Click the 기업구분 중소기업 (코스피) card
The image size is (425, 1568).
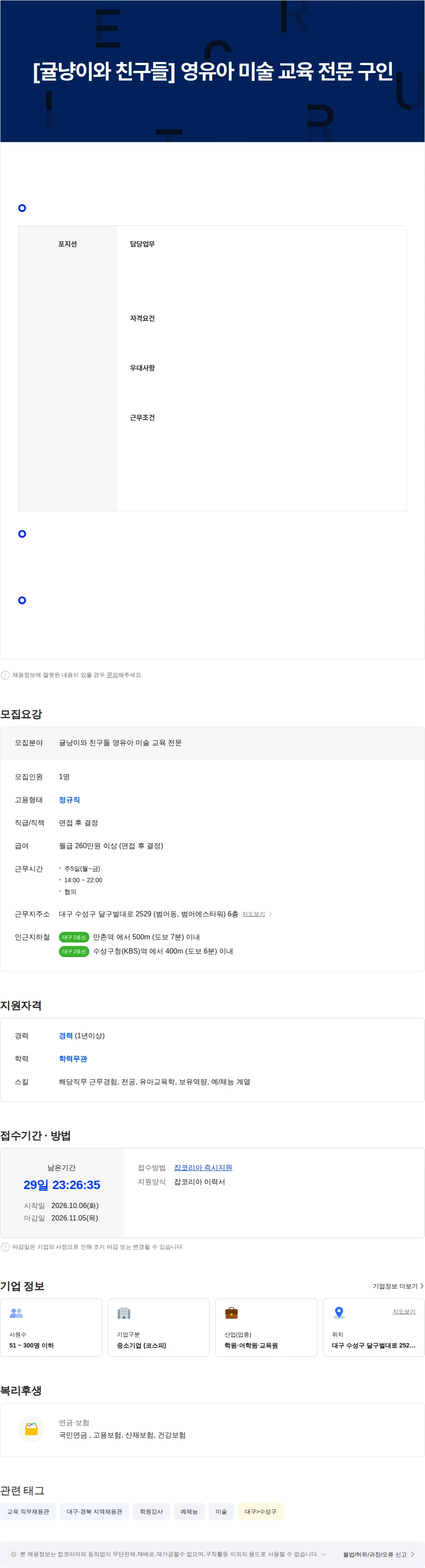pos(158,1328)
